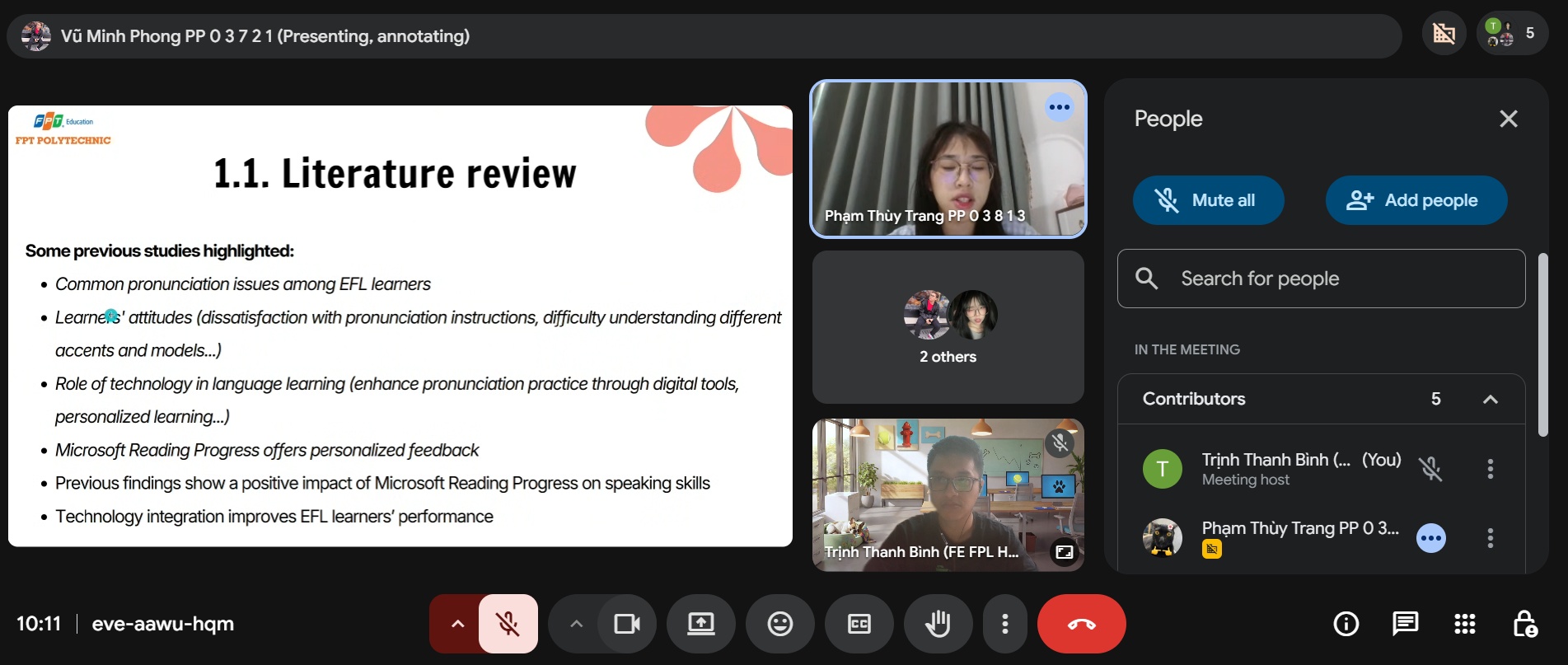Viewport: 1568px width, 665px height.
Task: Collapse the Contributors list
Action: (1490, 399)
